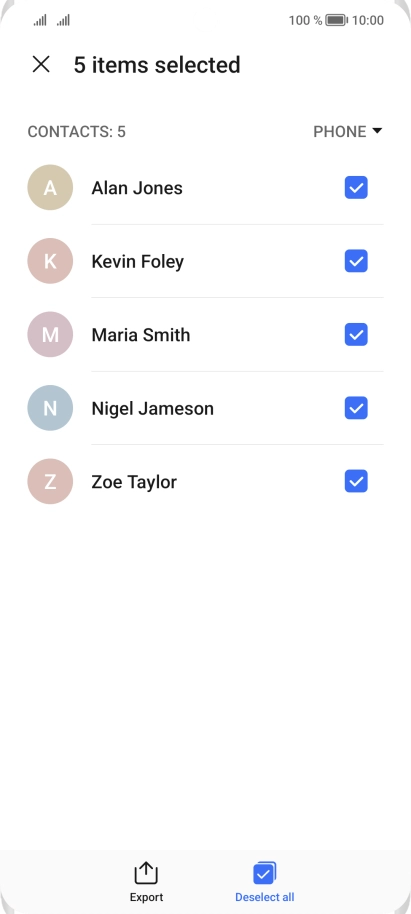Deselect Nigel Jameson's checkbox
Screen dimensions: 411x914
pos(356,408)
